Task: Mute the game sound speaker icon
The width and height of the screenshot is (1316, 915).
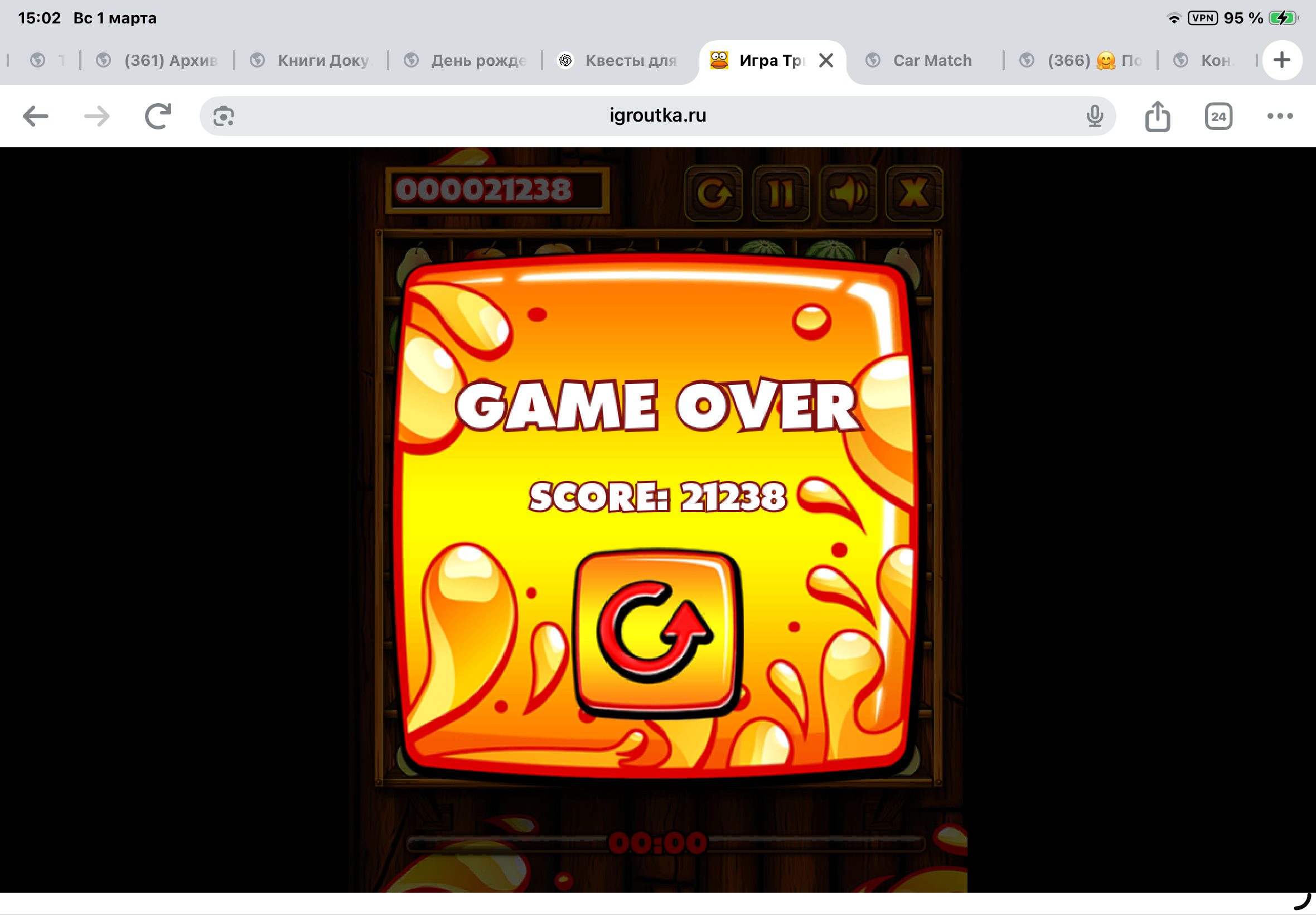Action: [x=848, y=193]
